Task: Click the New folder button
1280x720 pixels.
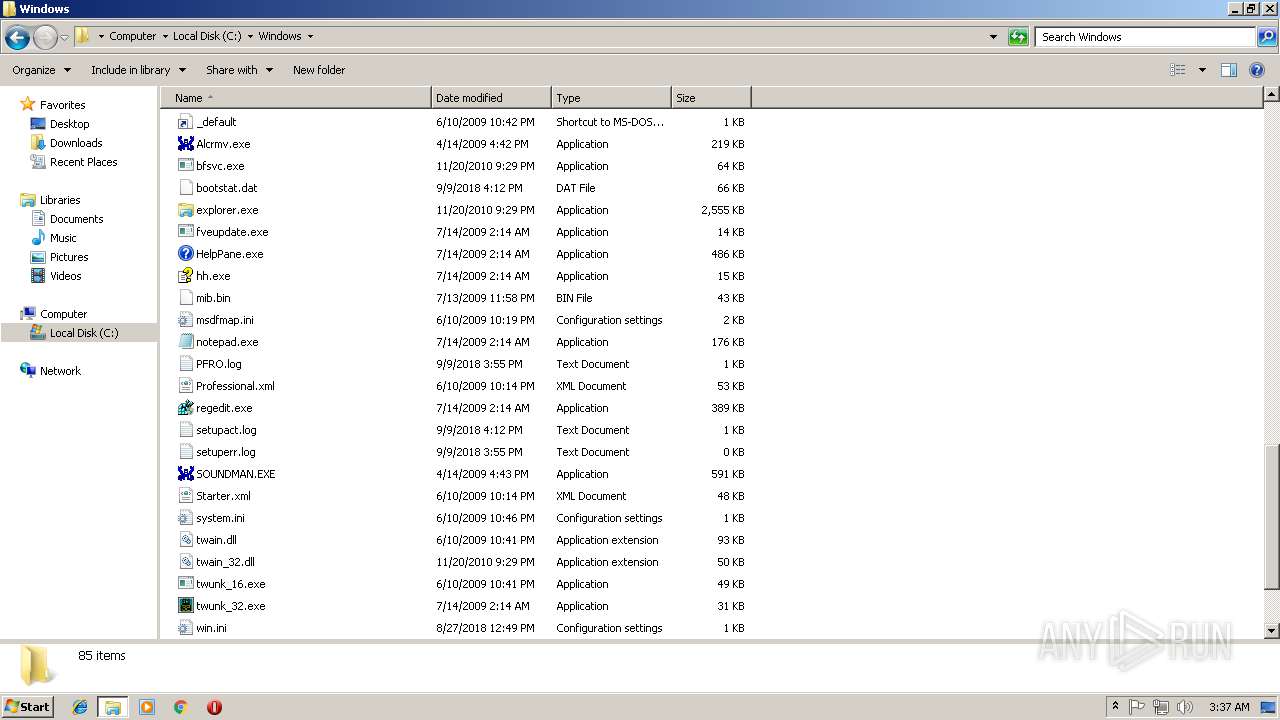Action: (x=319, y=70)
